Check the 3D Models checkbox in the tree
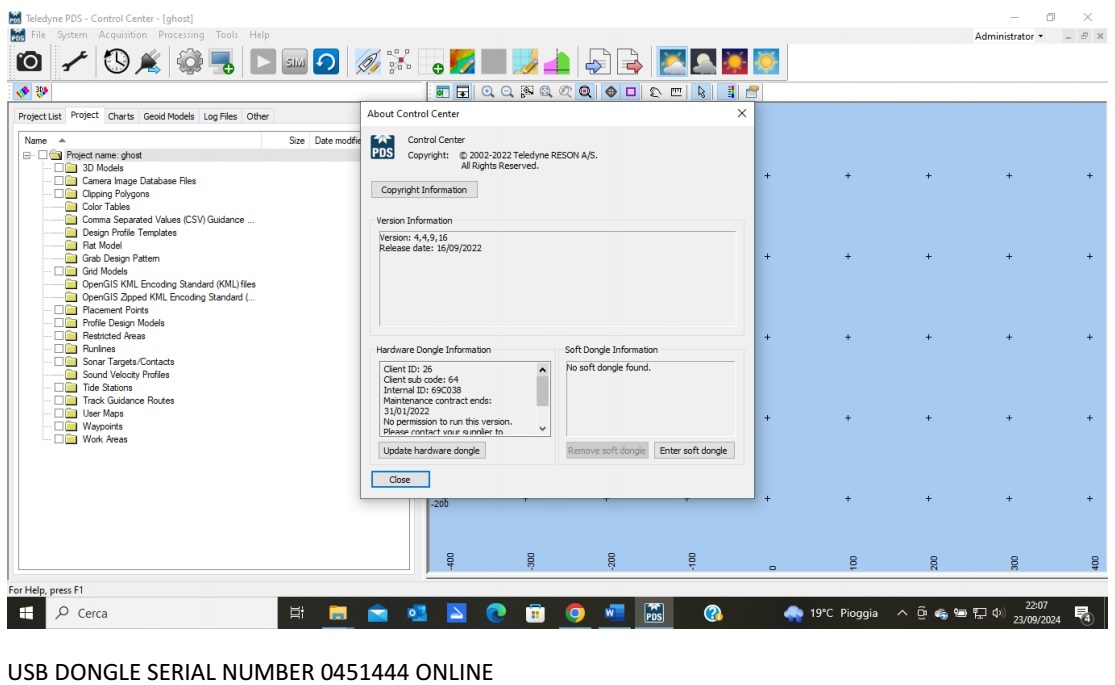Screen dimensions: 1115x685 [x=58, y=168]
